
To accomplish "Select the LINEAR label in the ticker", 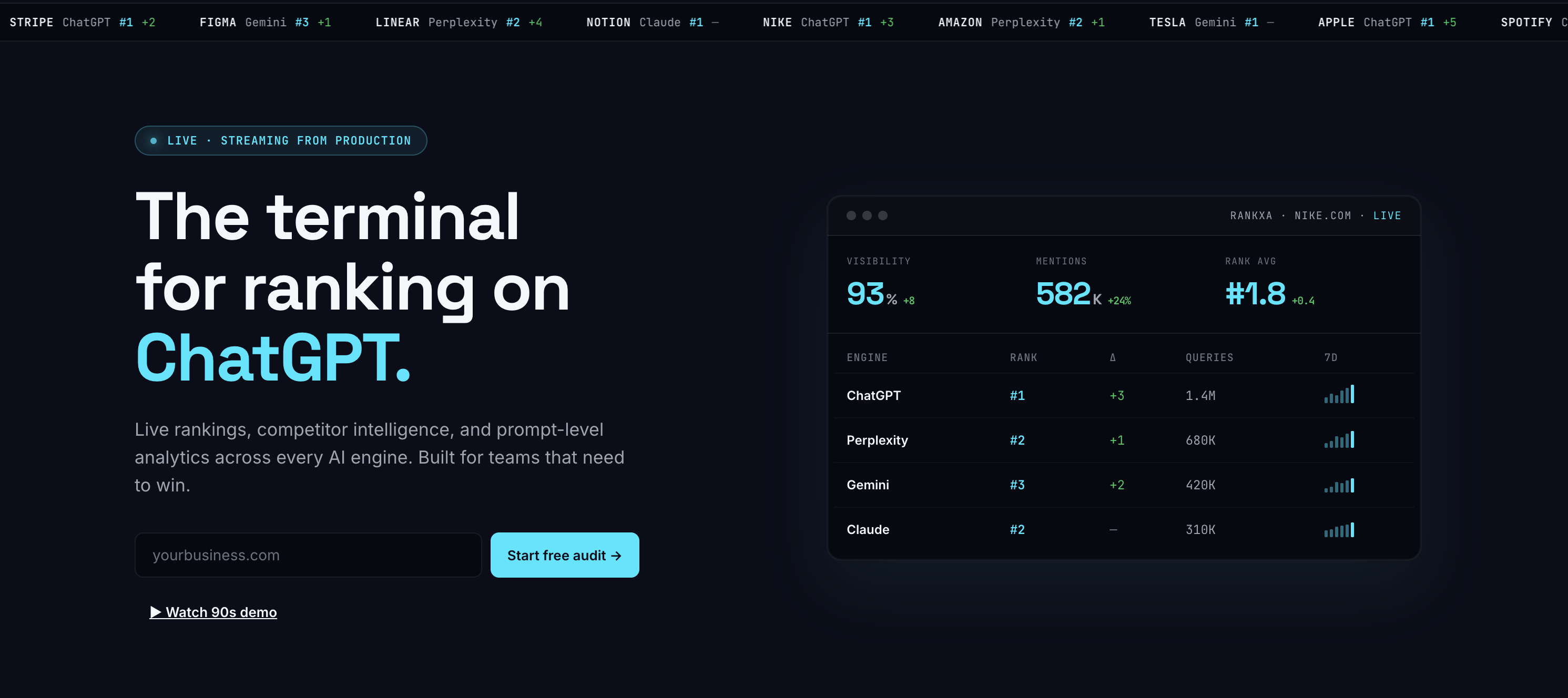I will 398,22.
